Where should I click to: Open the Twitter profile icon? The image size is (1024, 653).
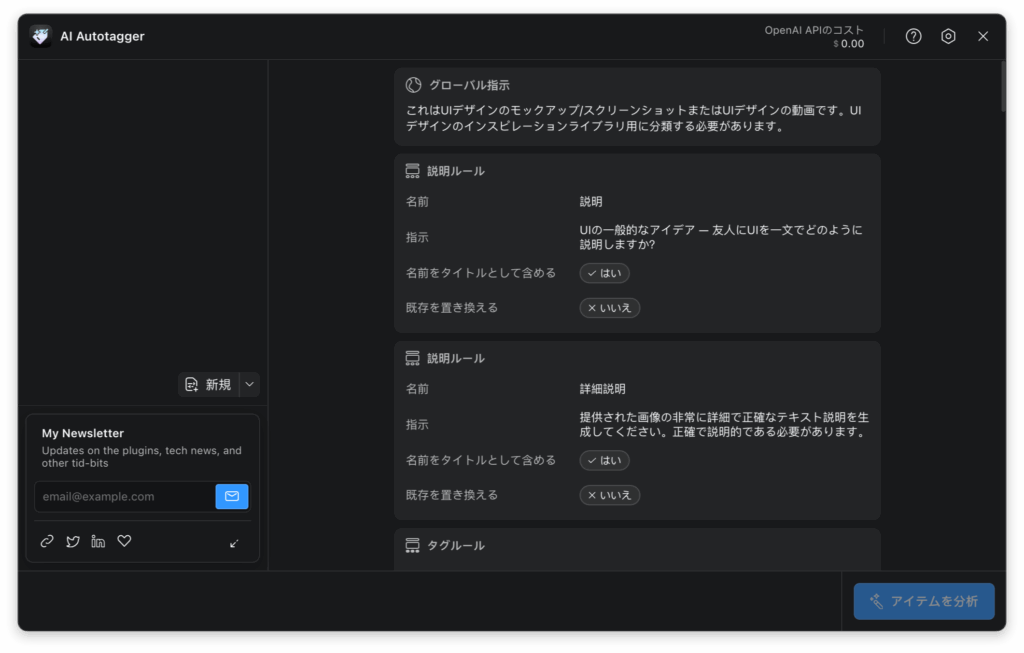click(x=73, y=541)
